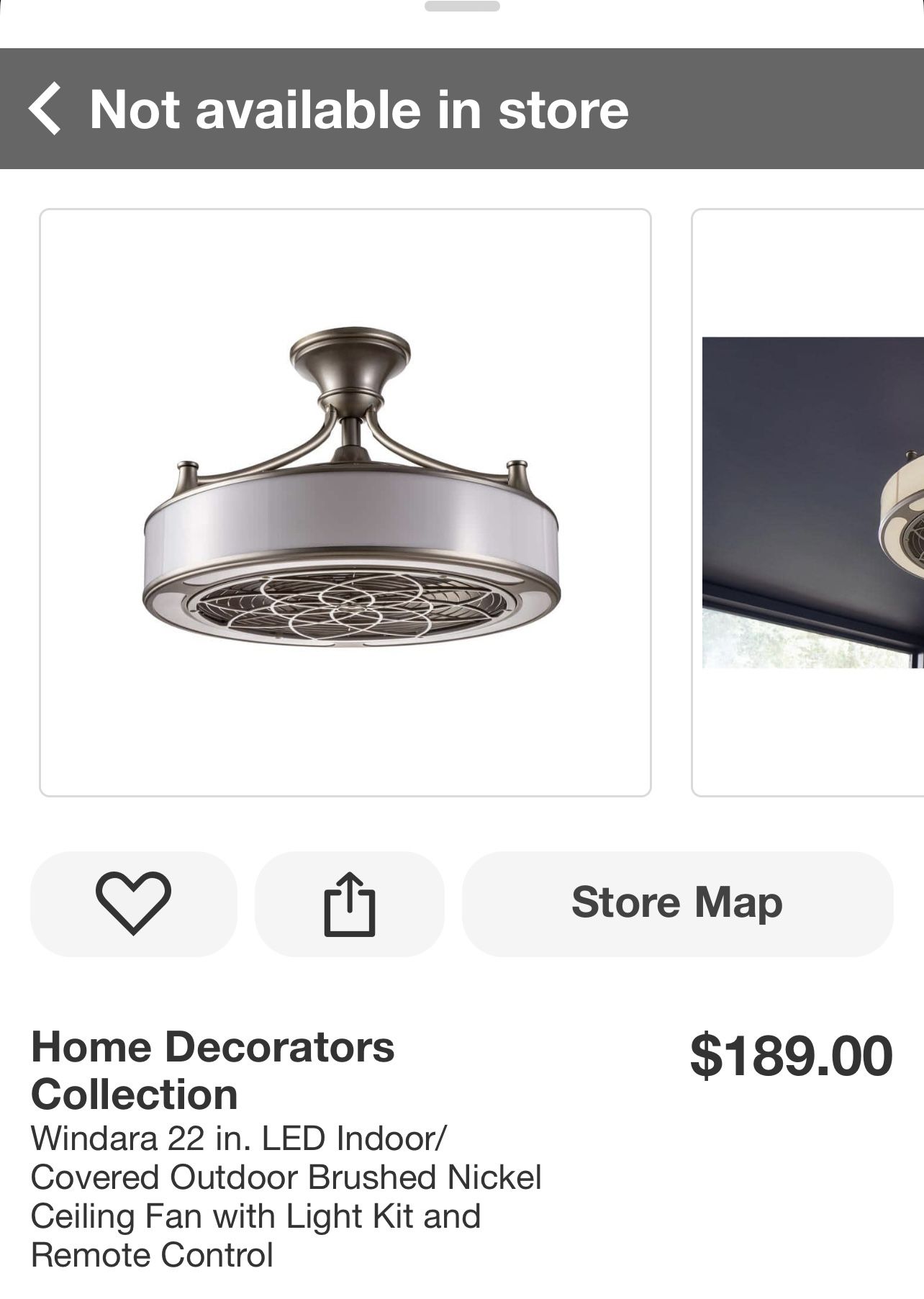Tap the word Collection in the brand name

pyautogui.click(x=135, y=1095)
